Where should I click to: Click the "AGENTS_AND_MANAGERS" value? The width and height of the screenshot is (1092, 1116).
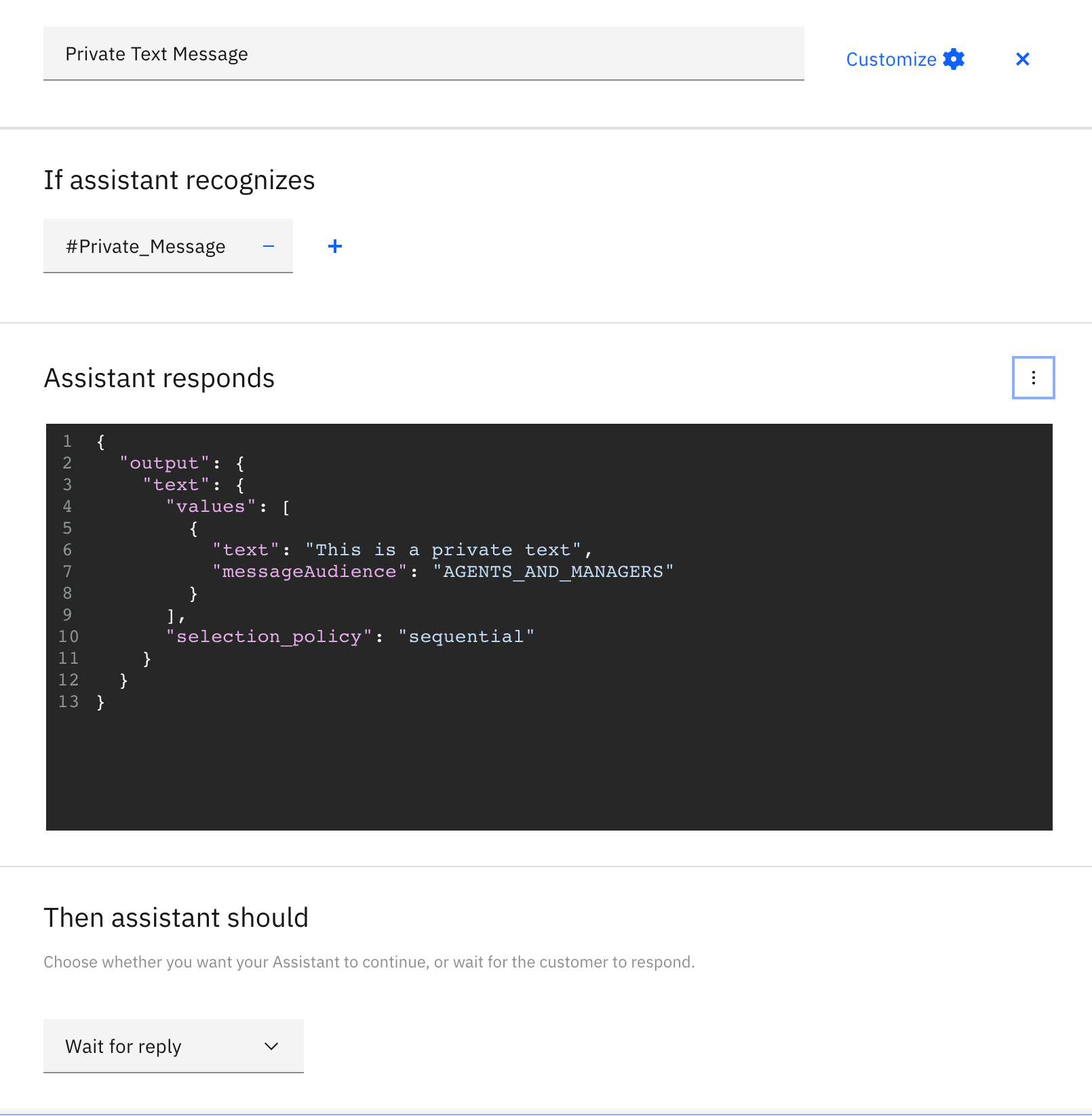(x=553, y=572)
